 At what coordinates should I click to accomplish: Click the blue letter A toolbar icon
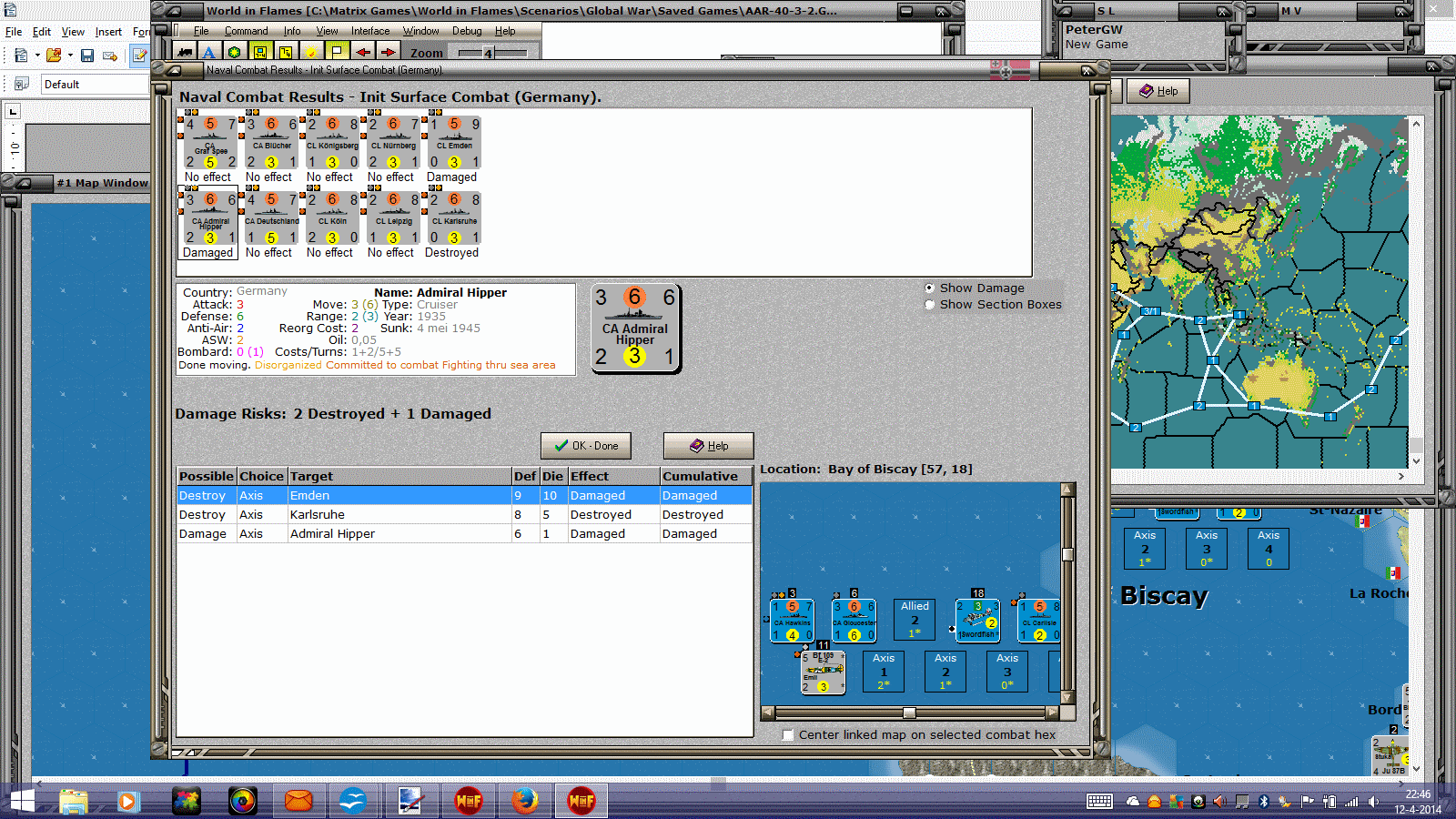(x=209, y=53)
